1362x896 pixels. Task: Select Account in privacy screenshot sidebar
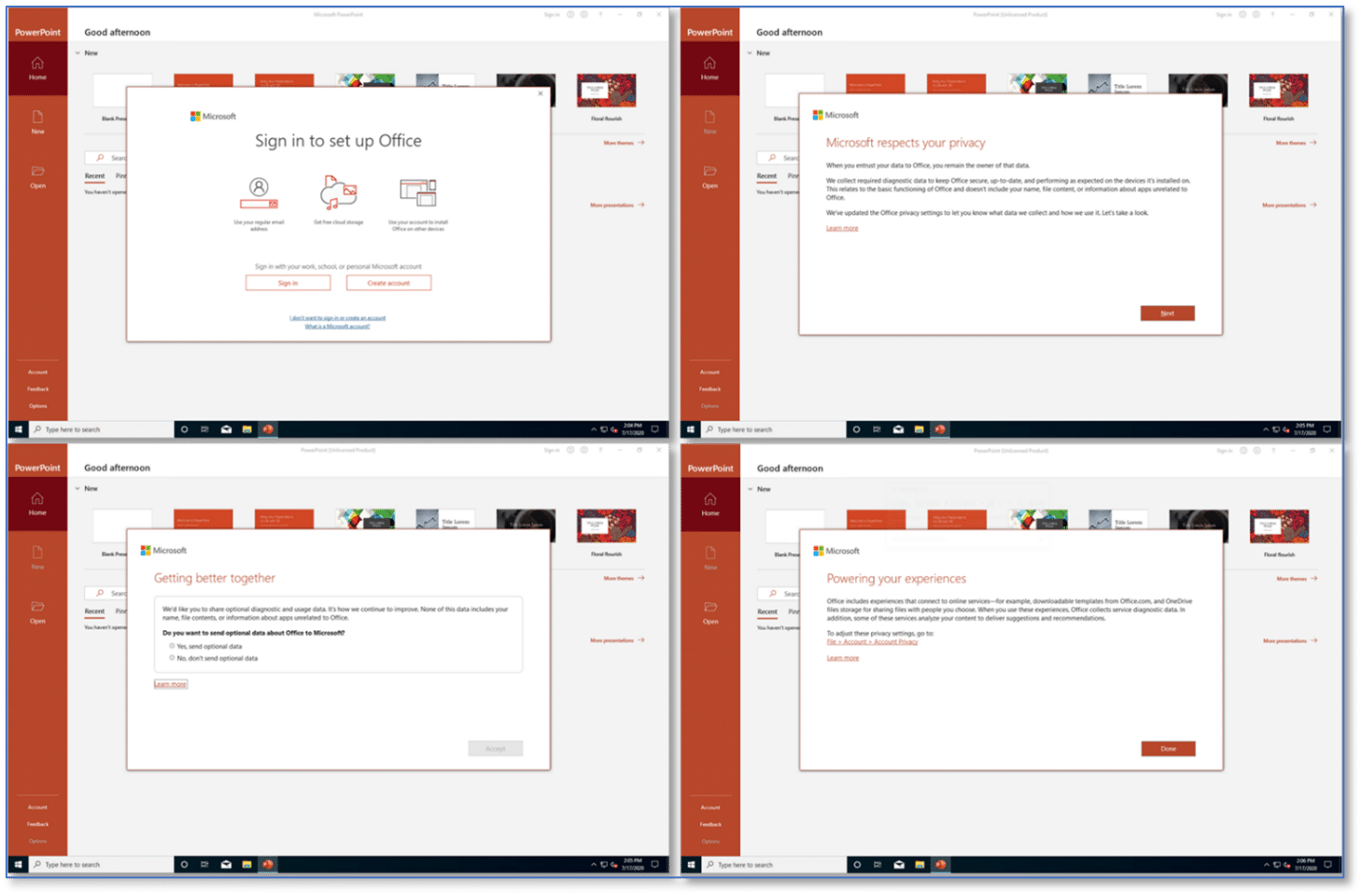pos(709,372)
